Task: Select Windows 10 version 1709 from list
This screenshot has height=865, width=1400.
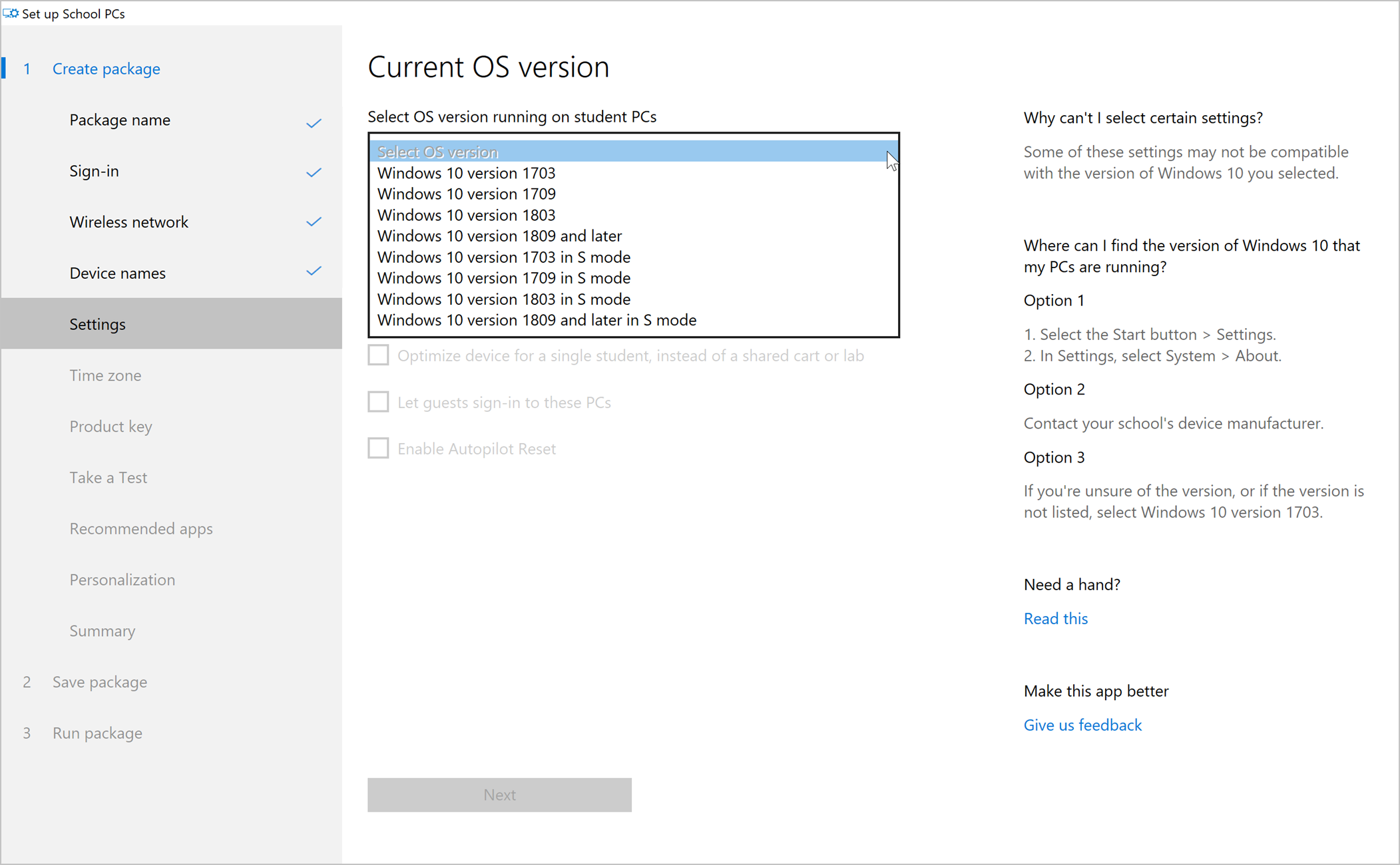Action: coord(466,194)
